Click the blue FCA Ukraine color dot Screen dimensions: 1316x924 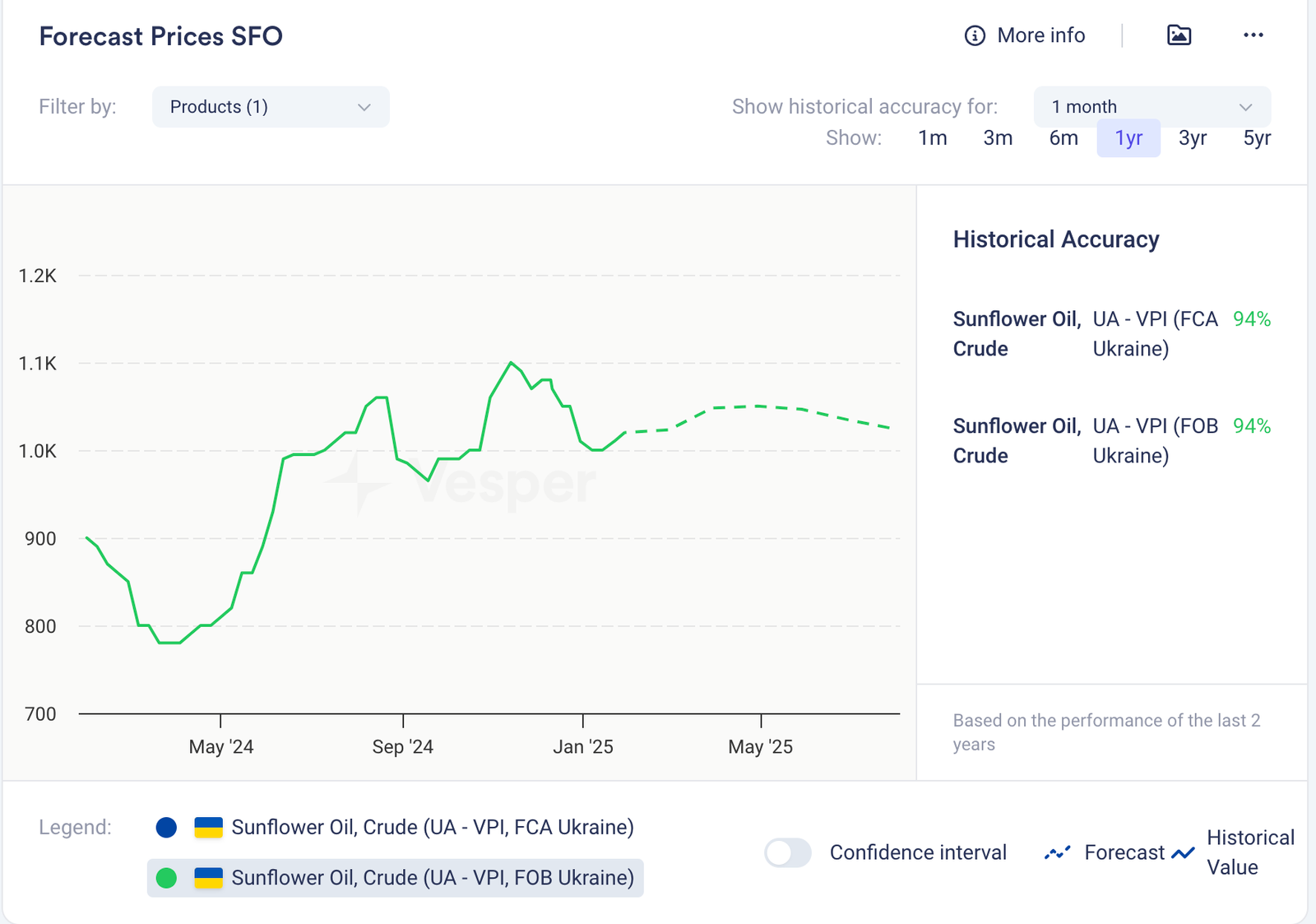[x=166, y=827]
